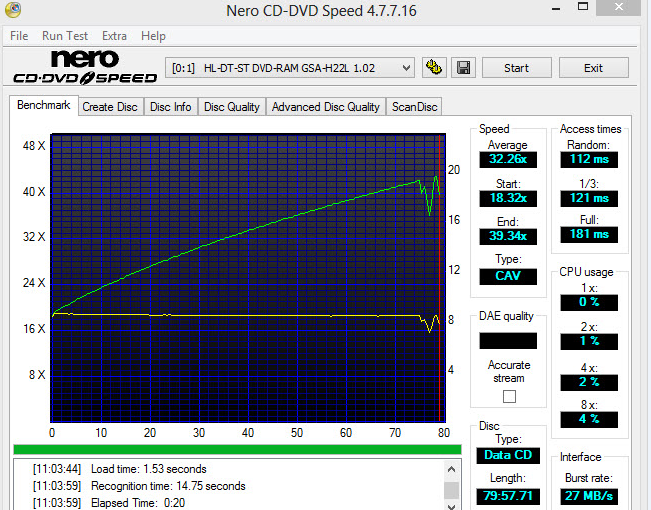Click the green test progress bar
651x510 pixels.
pyautogui.click(x=237, y=449)
